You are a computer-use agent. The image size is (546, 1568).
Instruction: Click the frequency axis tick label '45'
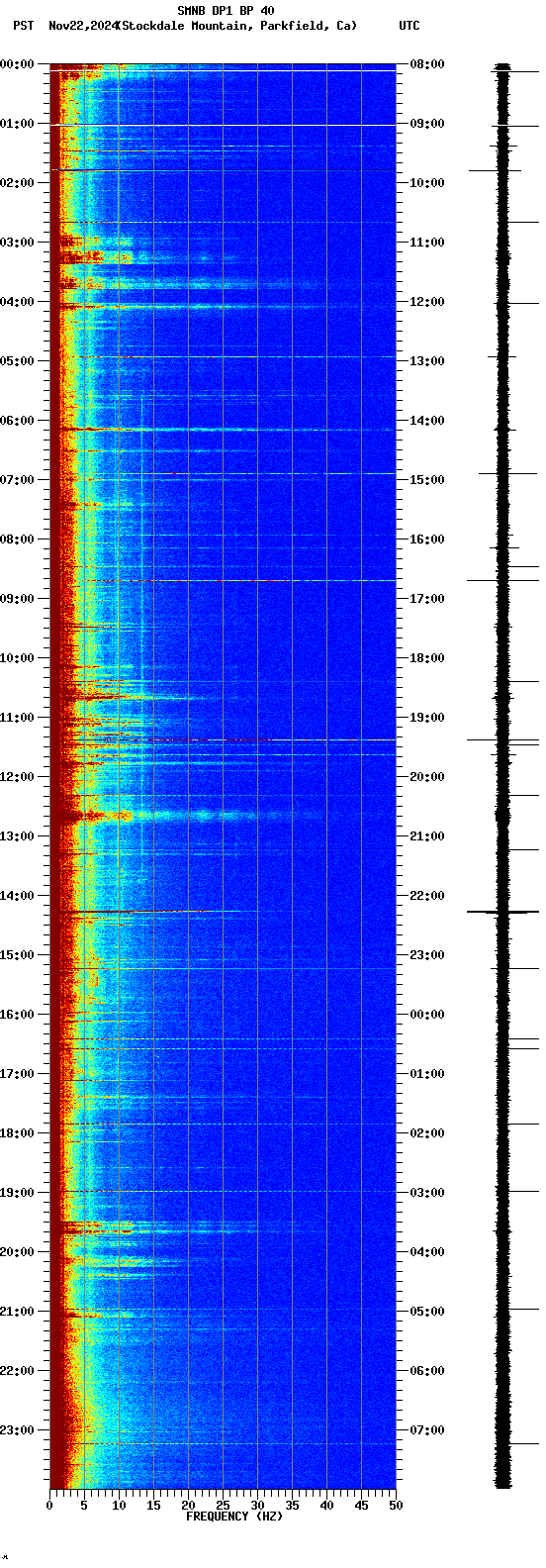(x=361, y=1506)
